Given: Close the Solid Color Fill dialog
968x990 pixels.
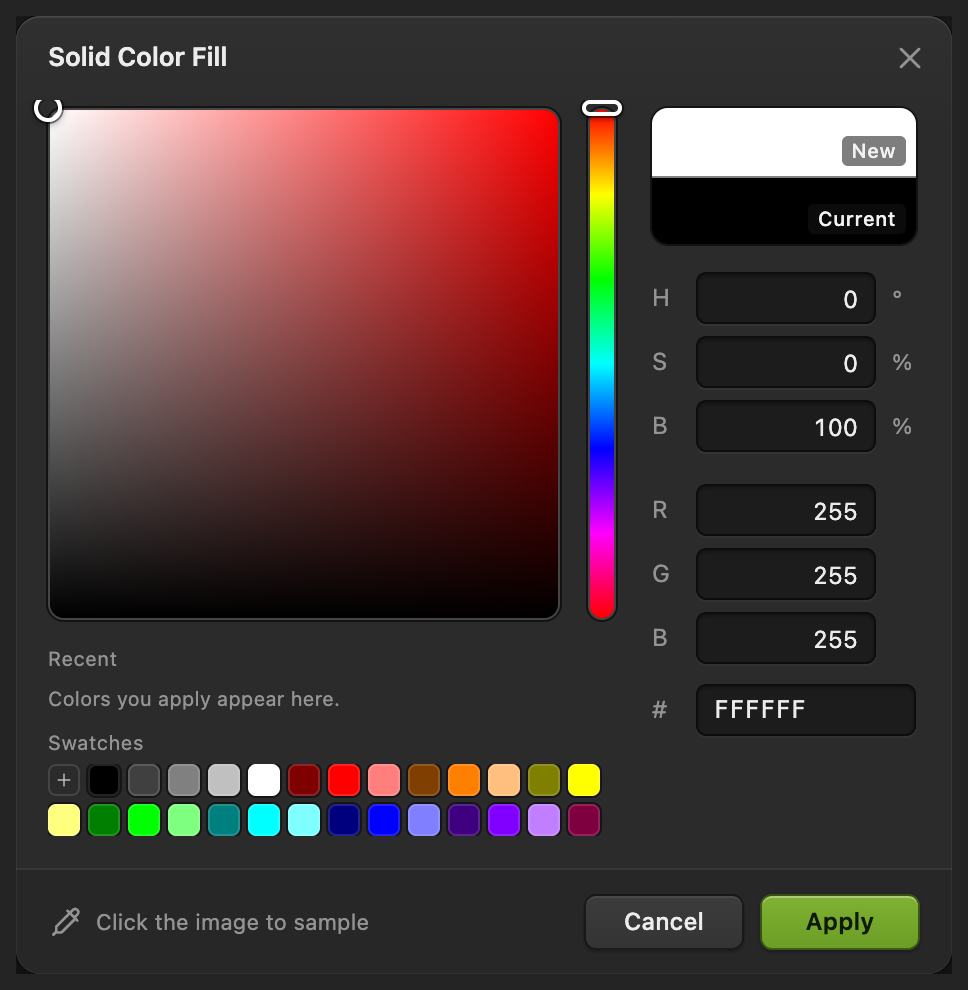Looking at the screenshot, I should pyautogui.click(x=909, y=58).
